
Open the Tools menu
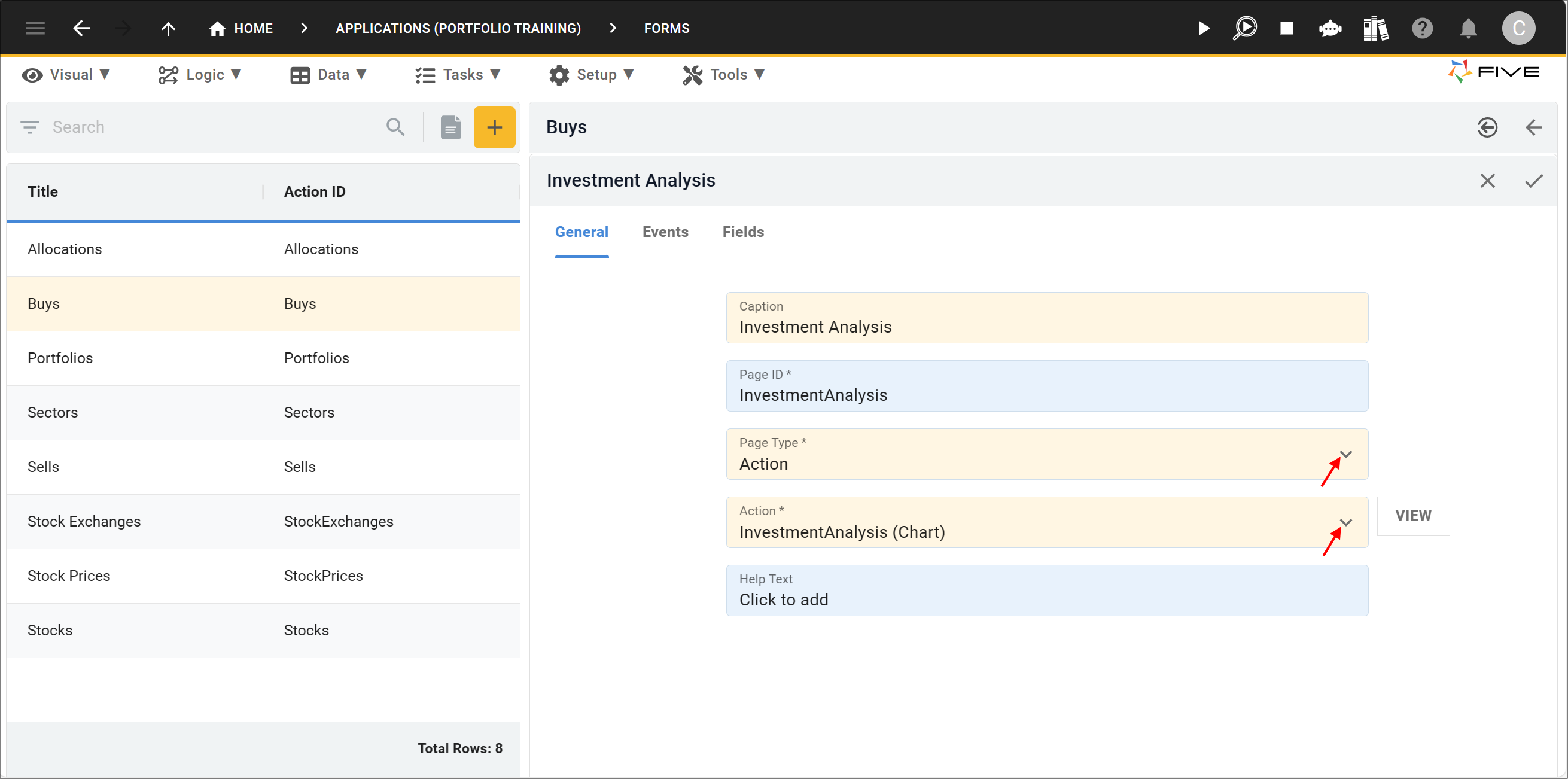pos(723,75)
